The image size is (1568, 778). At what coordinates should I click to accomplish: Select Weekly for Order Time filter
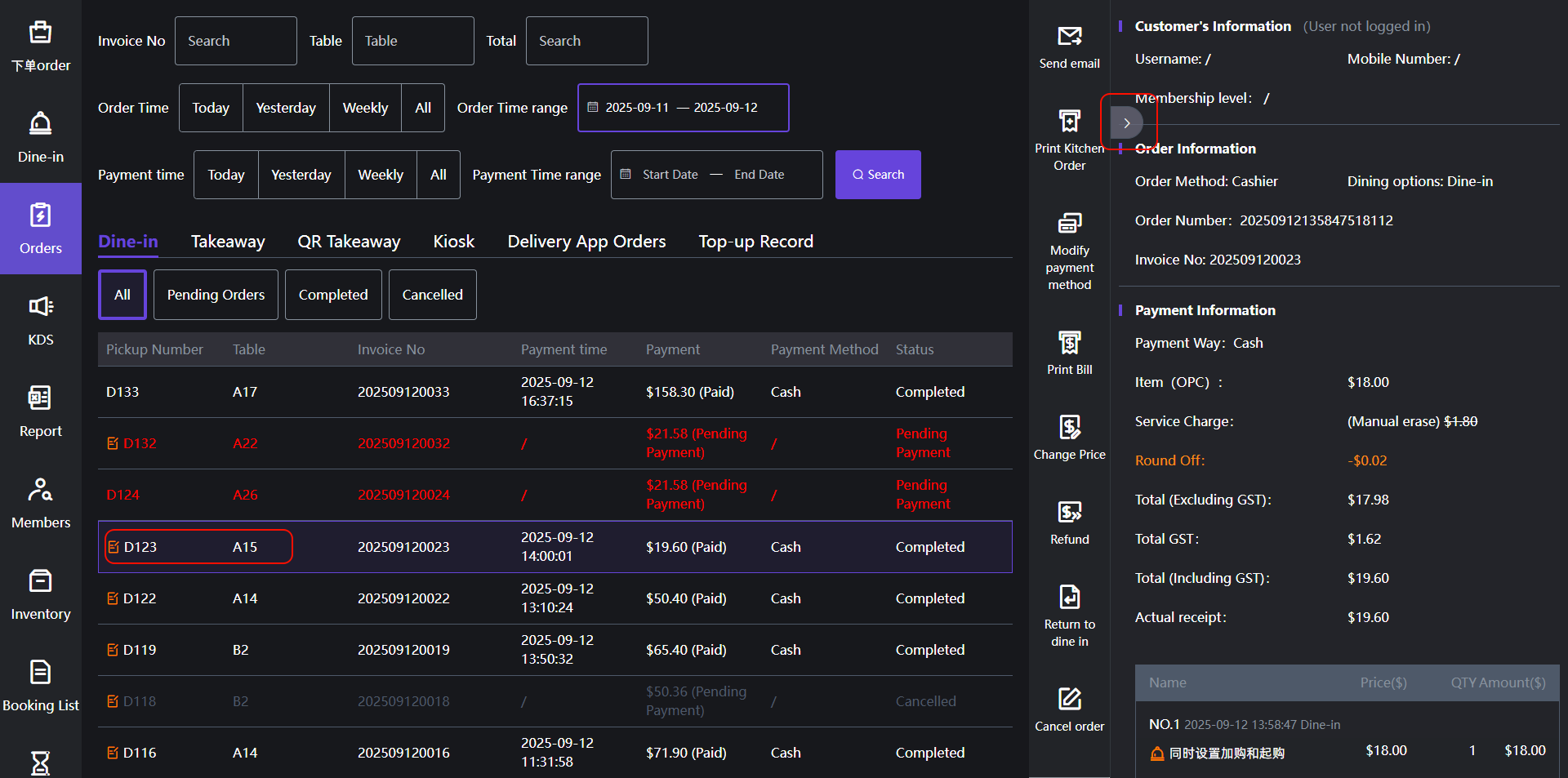(365, 108)
